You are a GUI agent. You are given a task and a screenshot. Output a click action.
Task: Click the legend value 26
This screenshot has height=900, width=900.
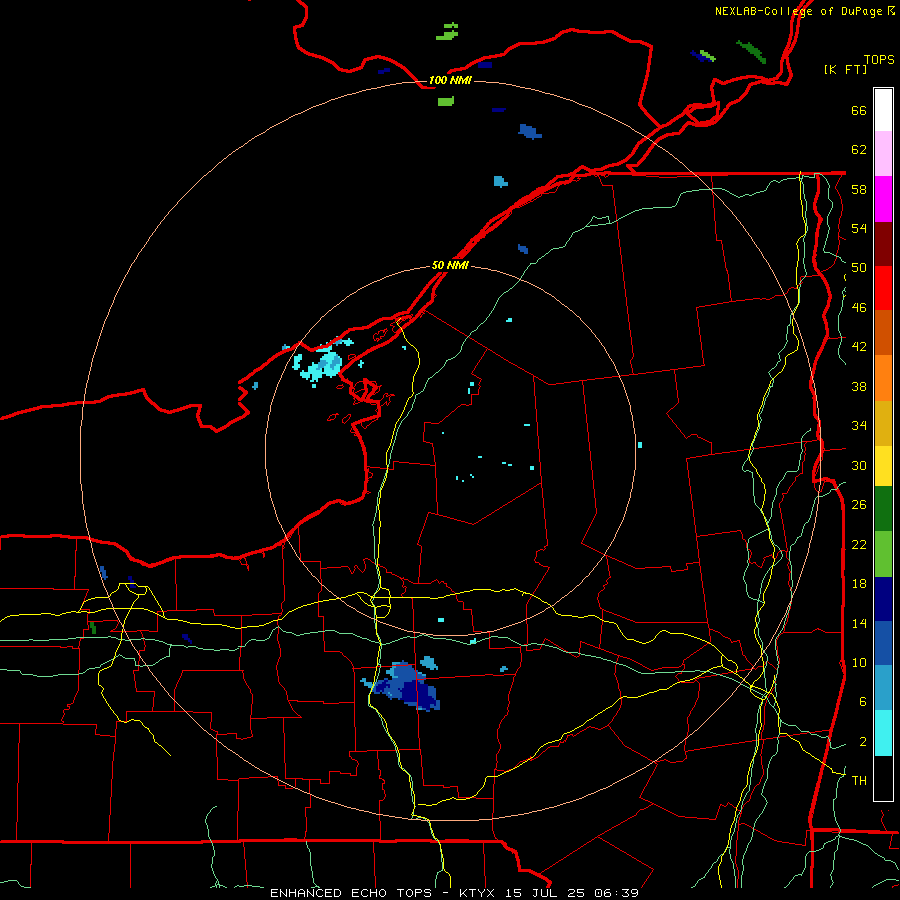[x=859, y=505]
